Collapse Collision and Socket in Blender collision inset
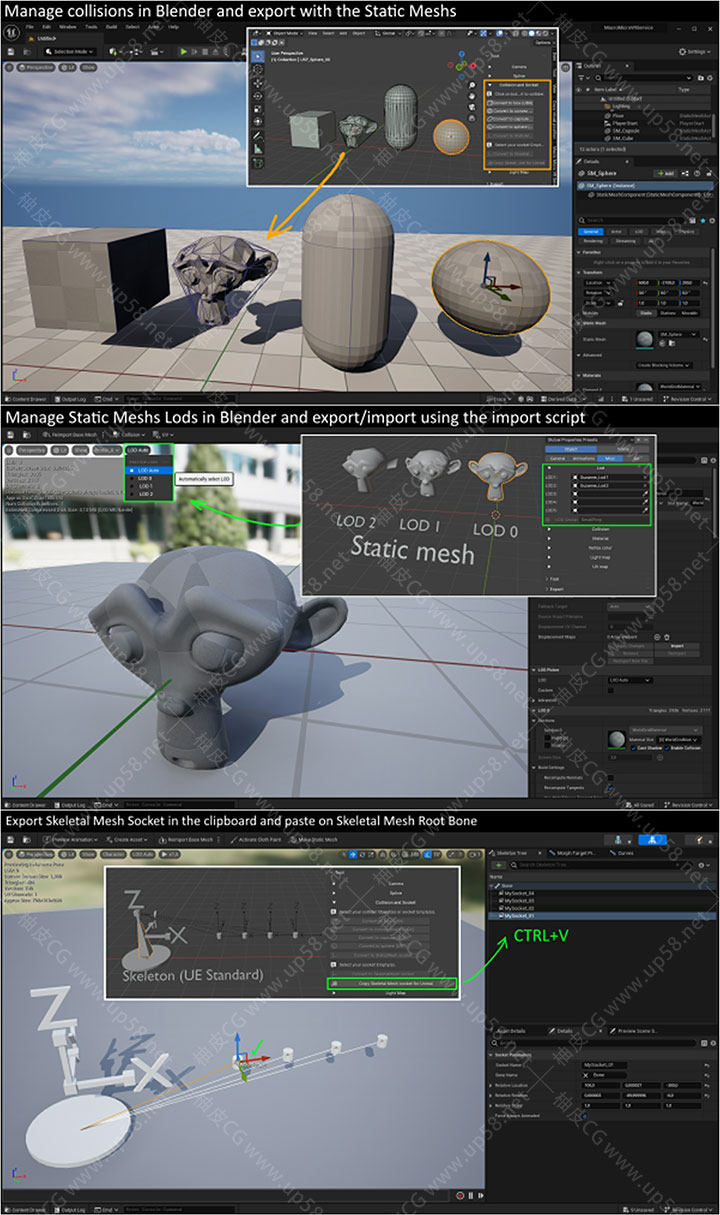720x1215 pixels. pos(490,86)
